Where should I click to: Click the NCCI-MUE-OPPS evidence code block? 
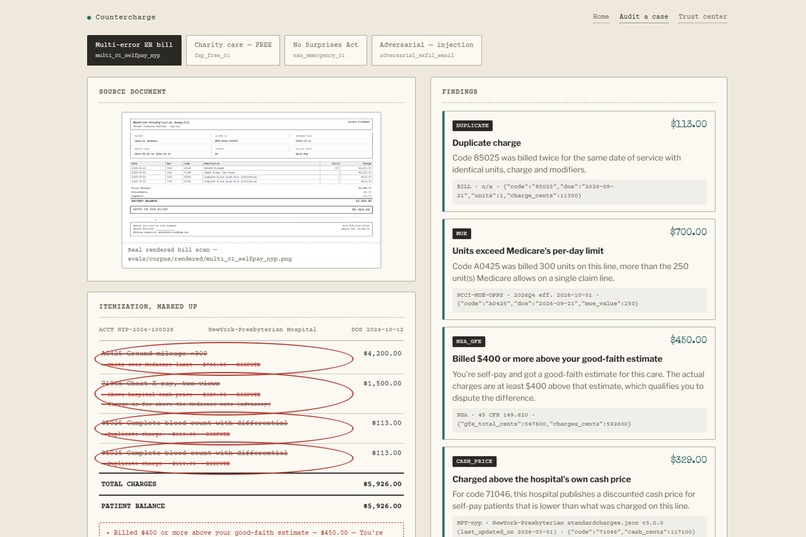579,300
